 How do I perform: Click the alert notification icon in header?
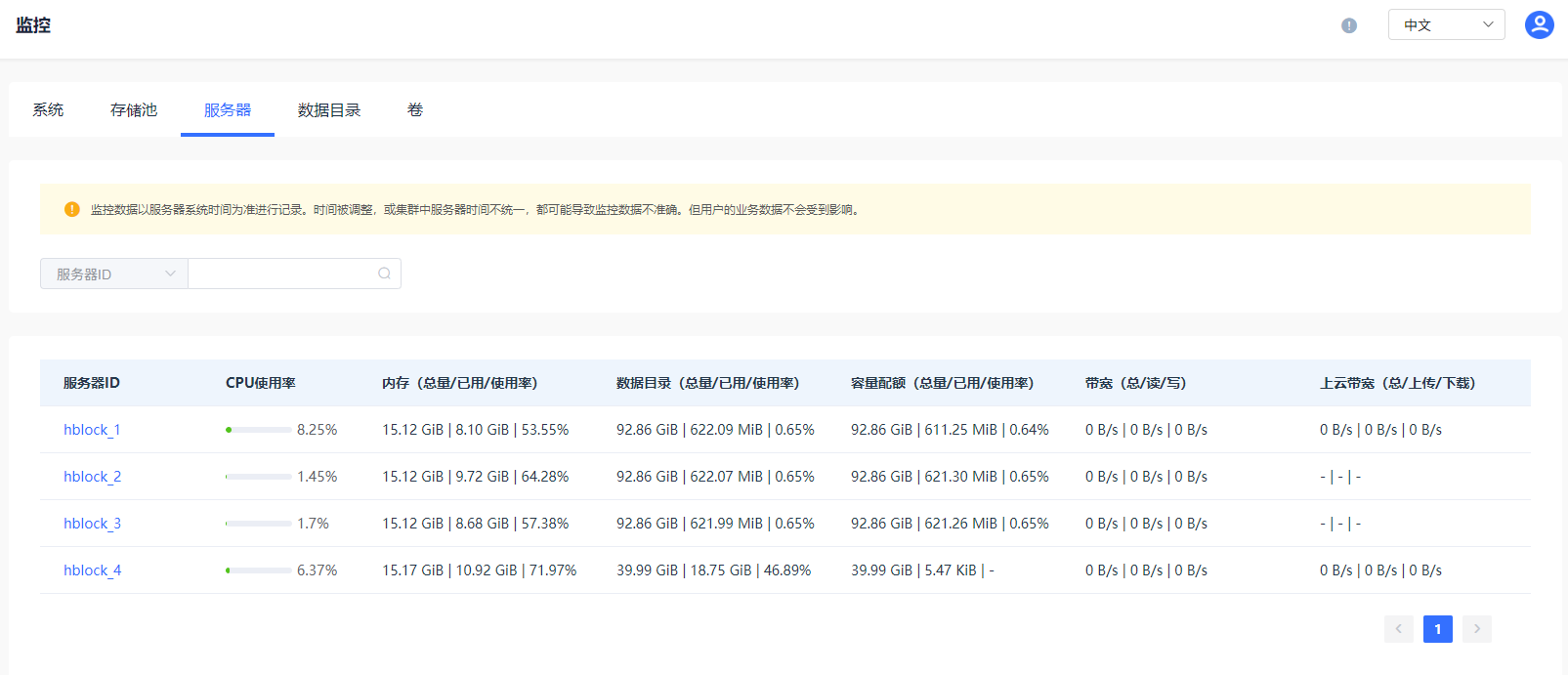(1349, 25)
